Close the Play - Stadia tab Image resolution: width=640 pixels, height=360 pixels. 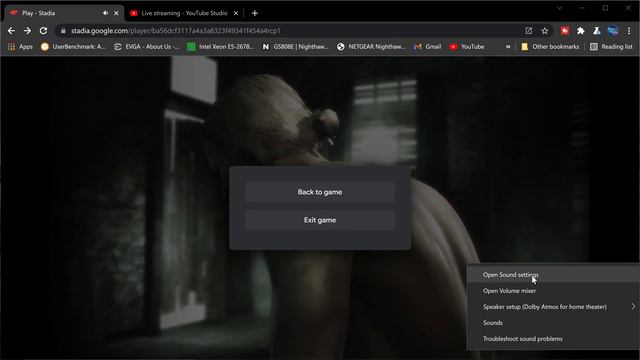coord(116,13)
